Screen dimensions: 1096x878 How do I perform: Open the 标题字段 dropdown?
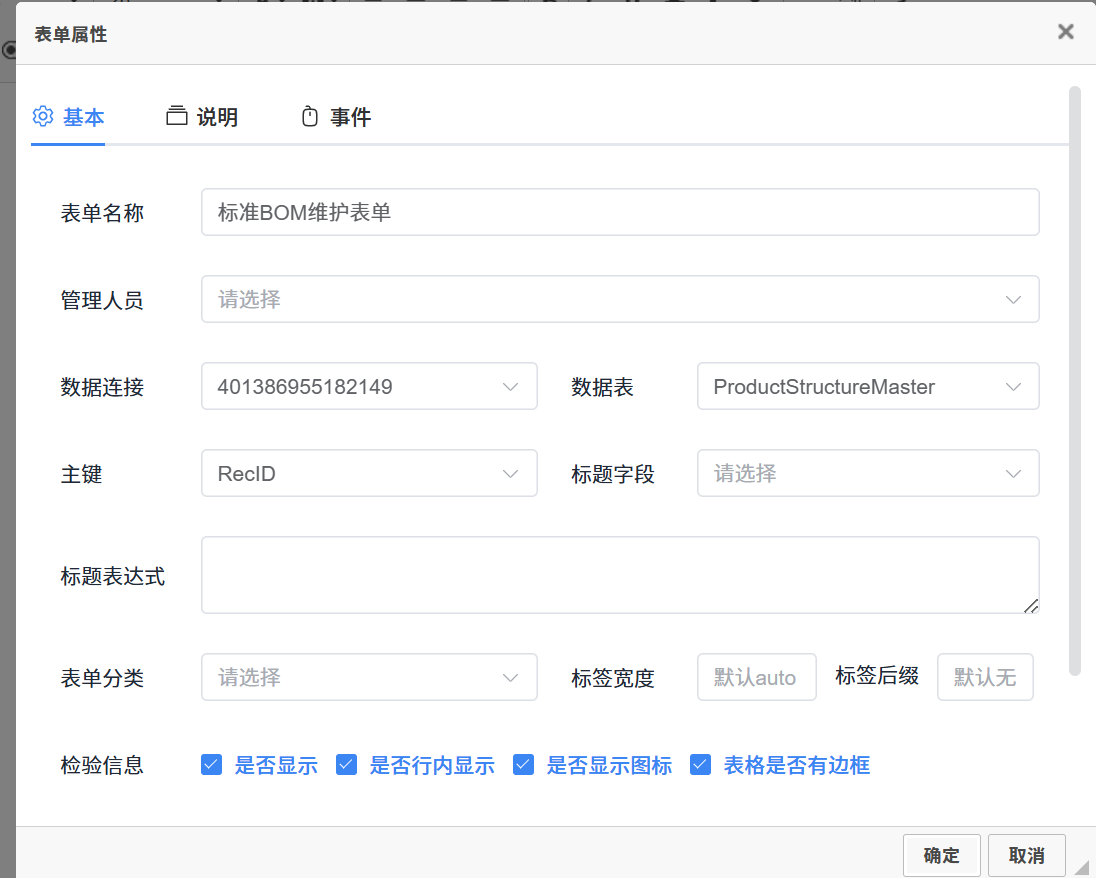[867, 473]
